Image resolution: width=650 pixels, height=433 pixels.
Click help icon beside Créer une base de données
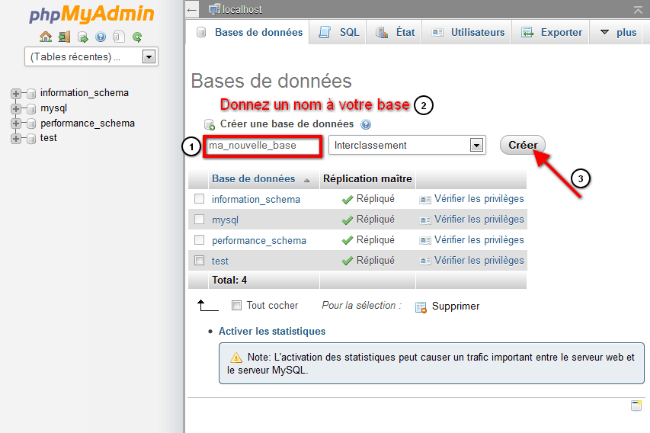coord(366,124)
